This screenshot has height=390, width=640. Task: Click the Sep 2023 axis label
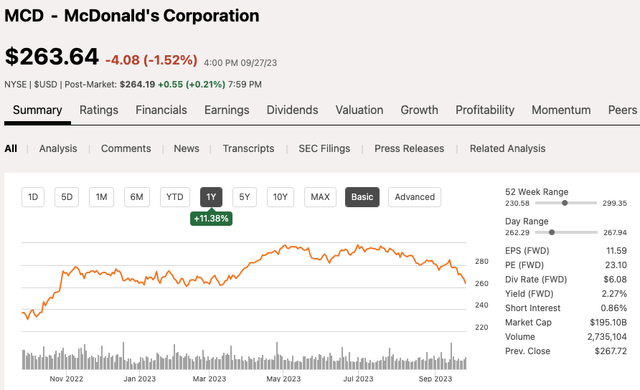[435, 379]
